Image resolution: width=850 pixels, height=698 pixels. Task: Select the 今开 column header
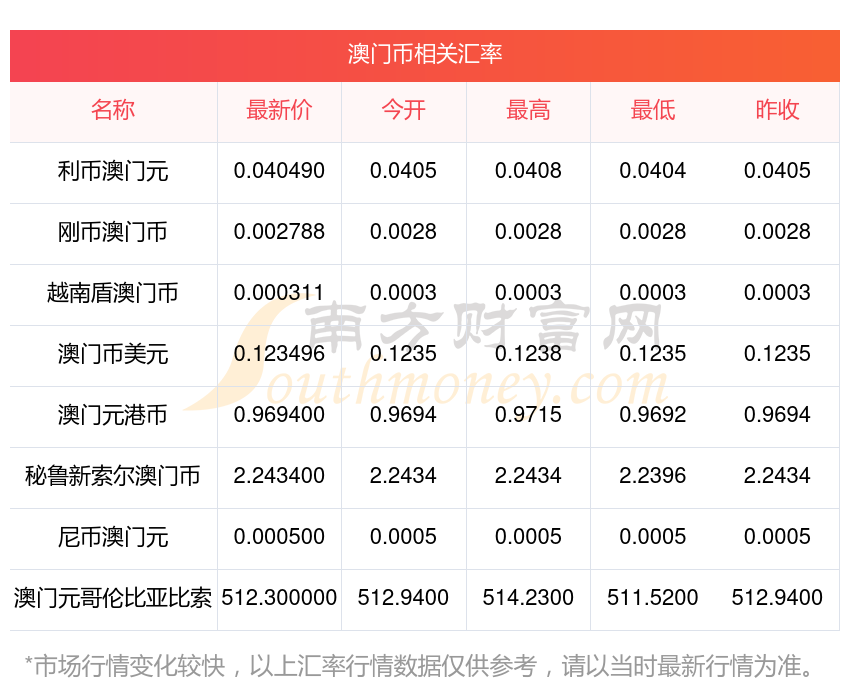pyautogui.click(x=403, y=110)
